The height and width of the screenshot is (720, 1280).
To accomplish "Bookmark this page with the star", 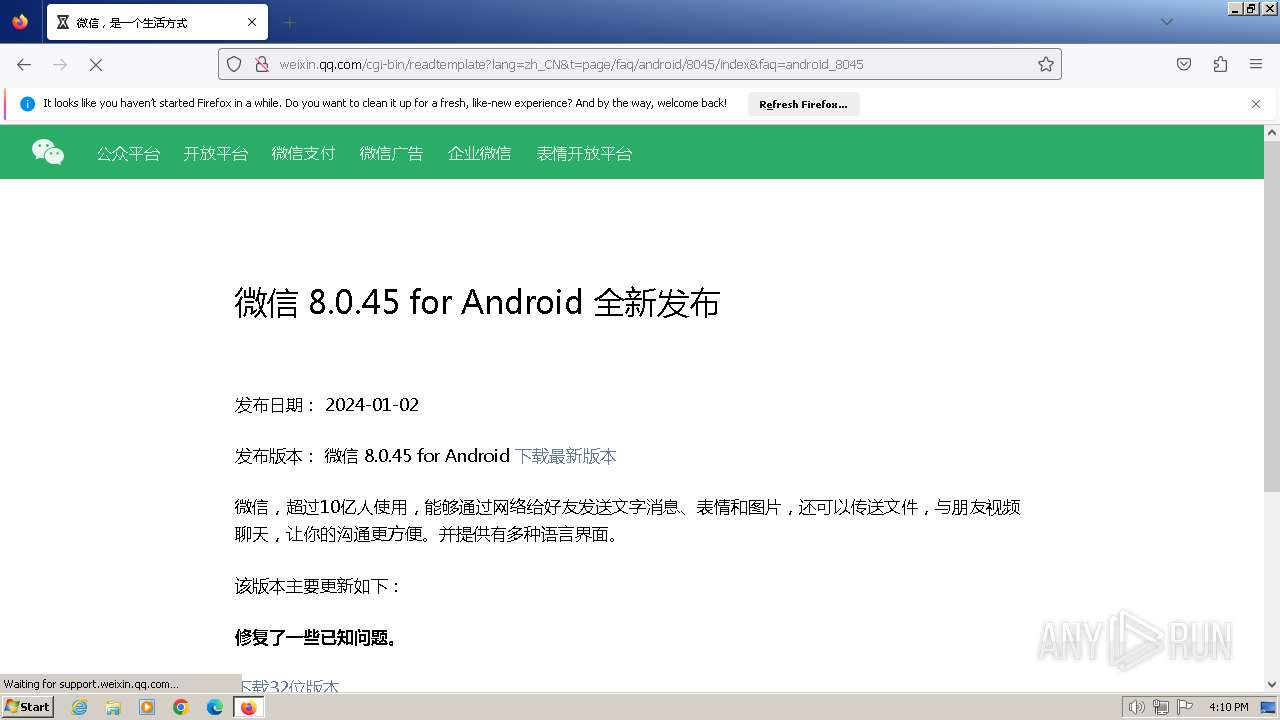I will [1045, 64].
